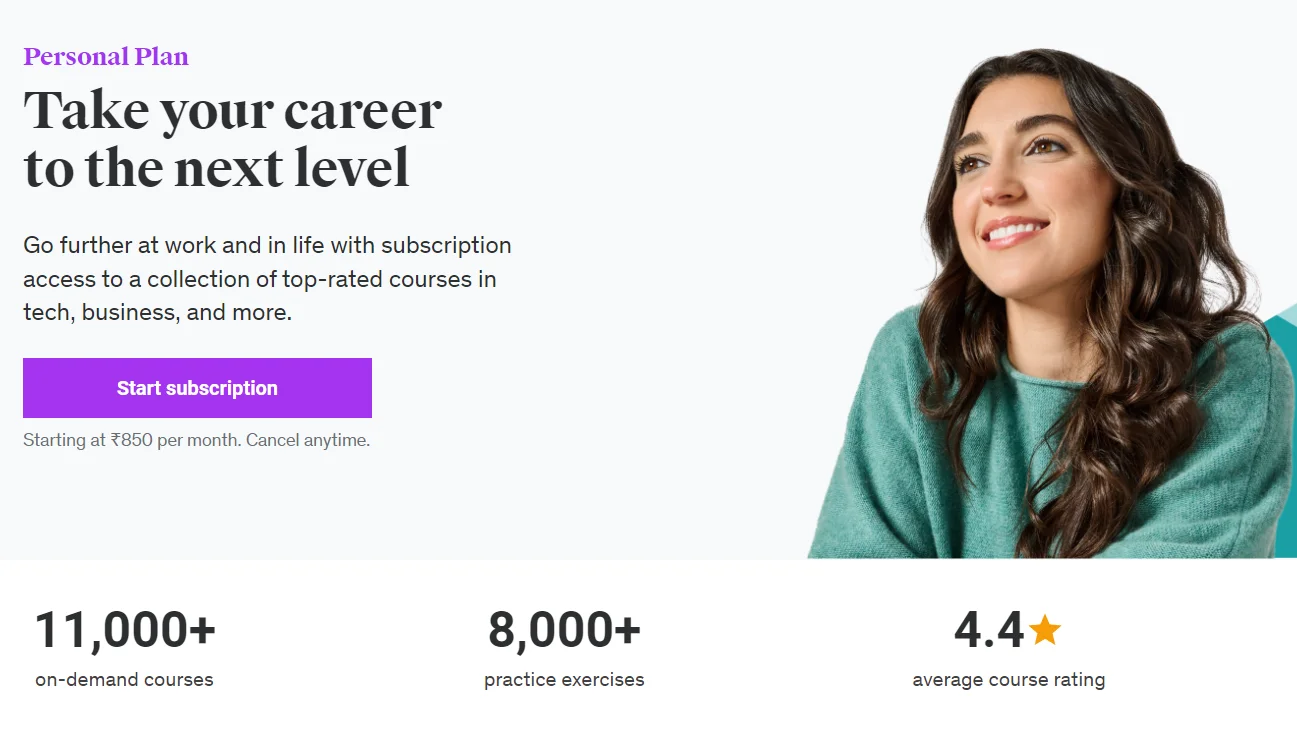Image resolution: width=1297 pixels, height=747 pixels.
Task: Click the Personal Plan label
Action: (x=105, y=57)
